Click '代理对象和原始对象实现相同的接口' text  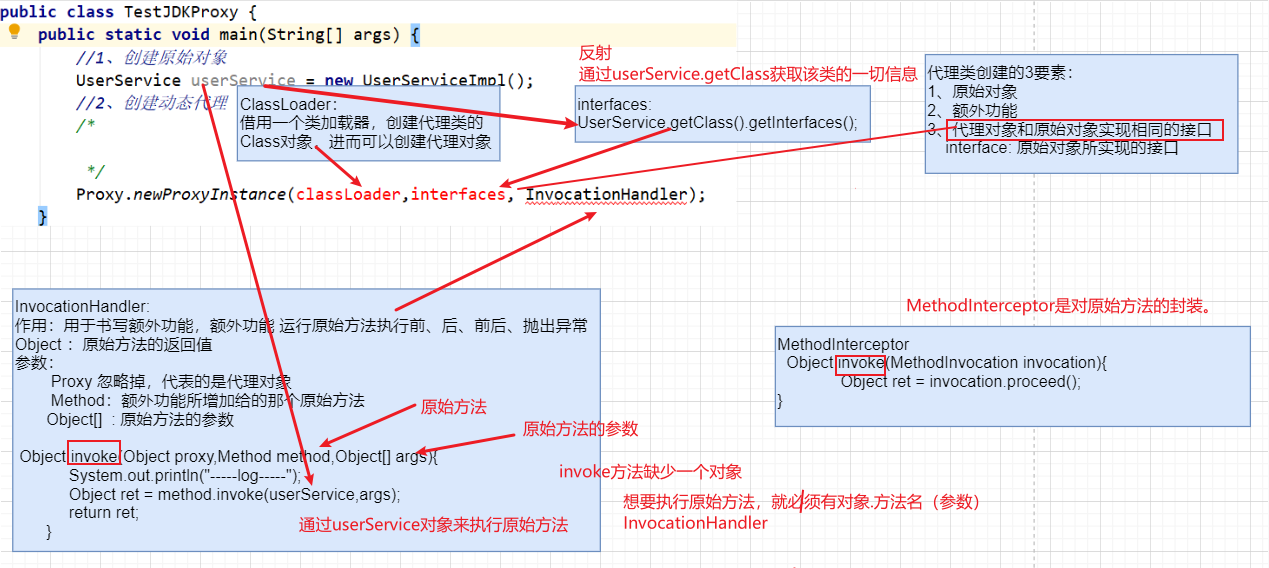coord(1082,130)
